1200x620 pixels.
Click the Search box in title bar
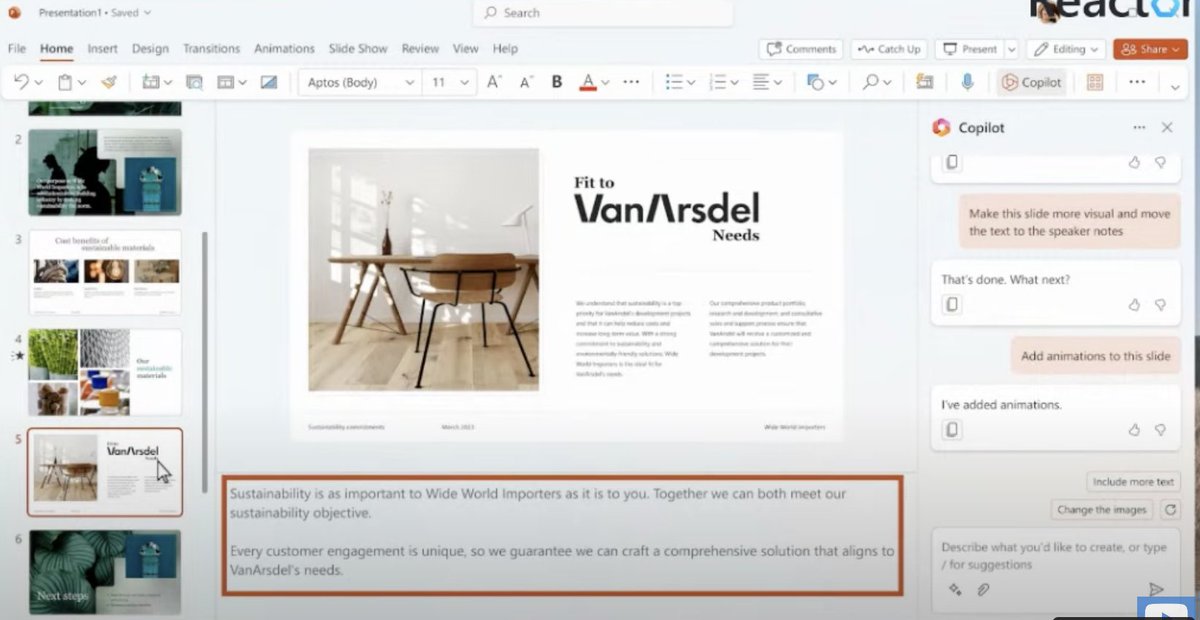coord(602,13)
